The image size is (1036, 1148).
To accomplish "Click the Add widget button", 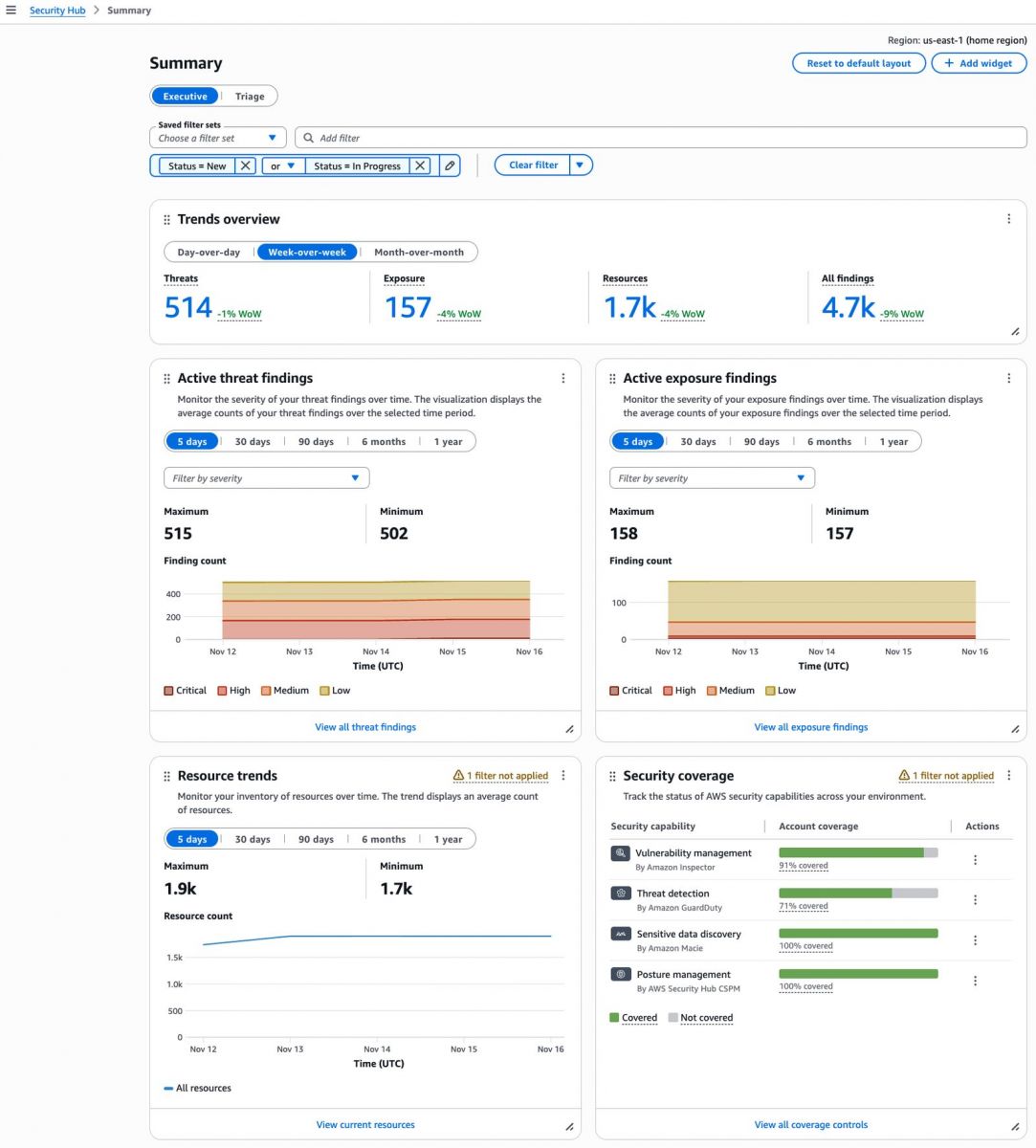I will tap(978, 63).
